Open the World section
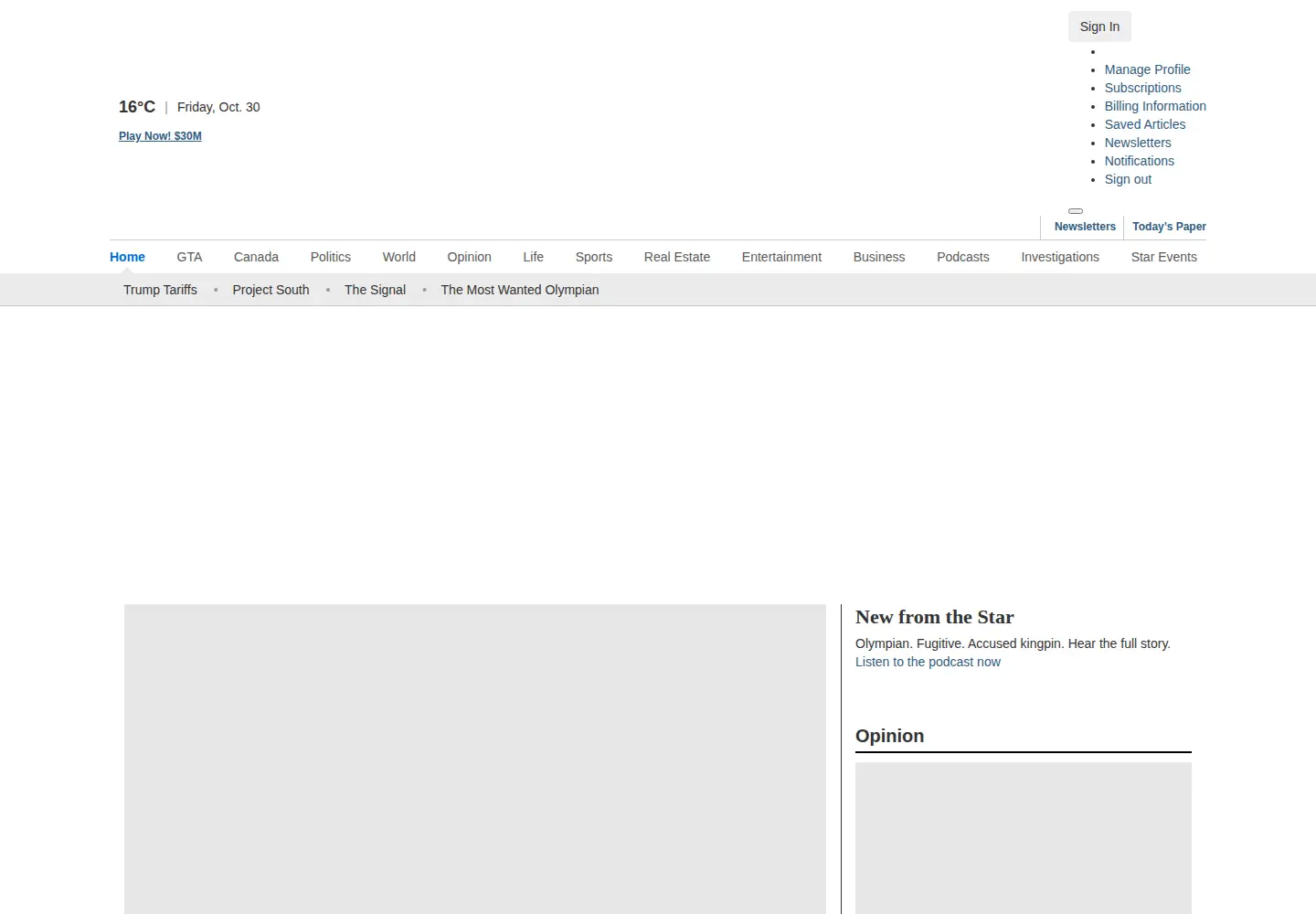 (x=398, y=257)
